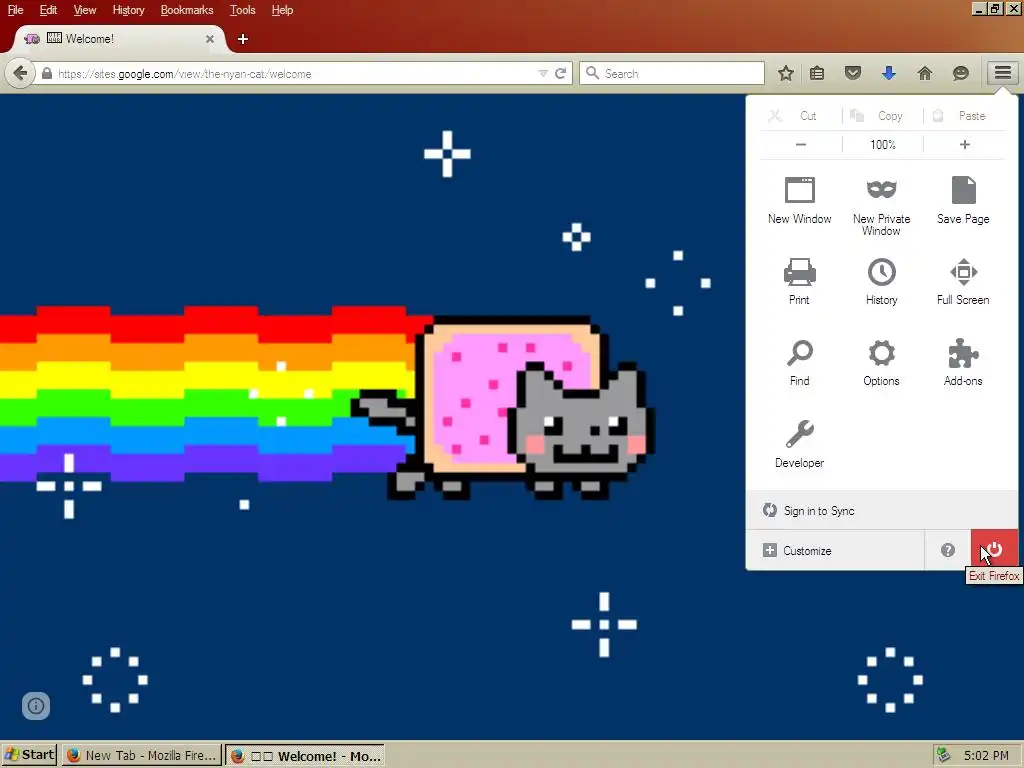Open a New Private Window

pyautogui.click(x=881, y=205)
